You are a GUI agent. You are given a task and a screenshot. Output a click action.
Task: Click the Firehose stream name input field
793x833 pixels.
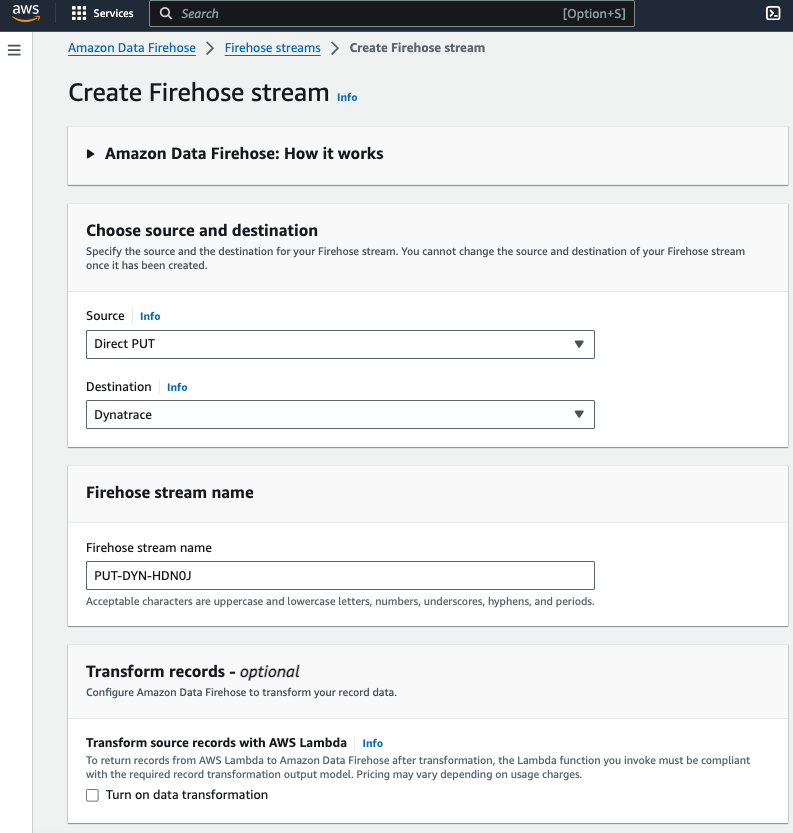click(x=340, y=575)
